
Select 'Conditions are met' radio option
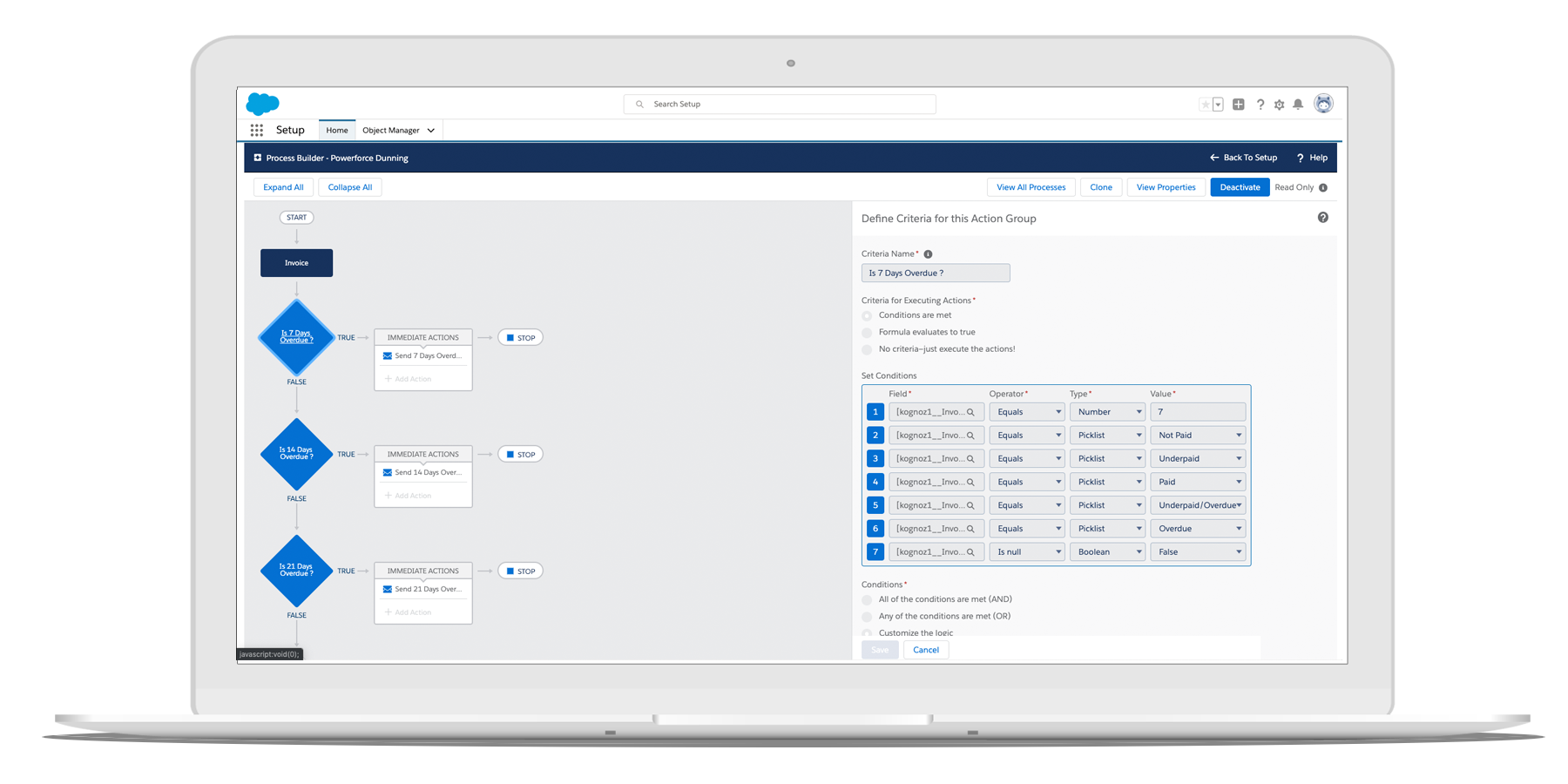pos(867,315)
